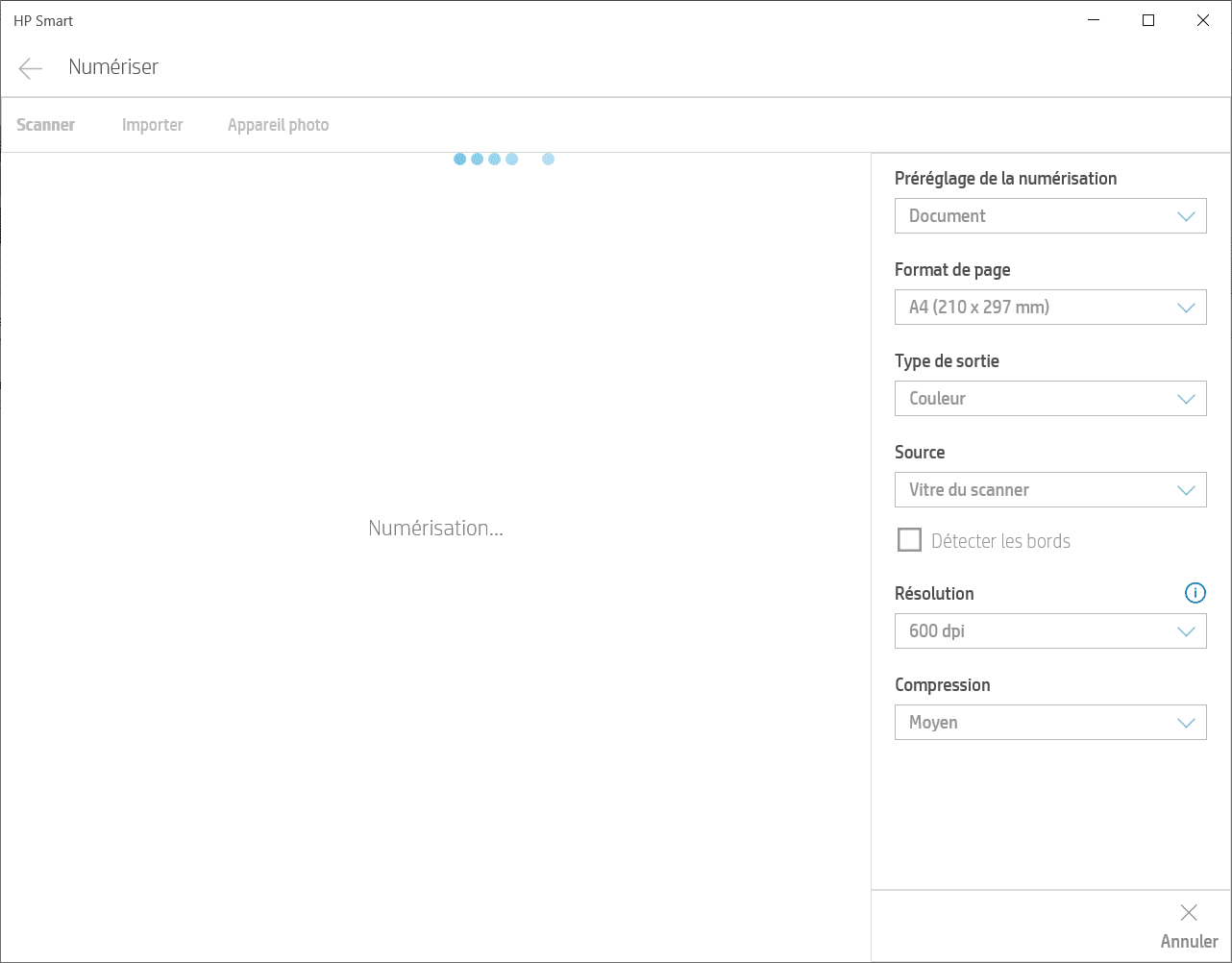Click the chevron on the Couleur field
Screen dimensions: 1232x963
pyautogui.click(x=1185, y=398)
